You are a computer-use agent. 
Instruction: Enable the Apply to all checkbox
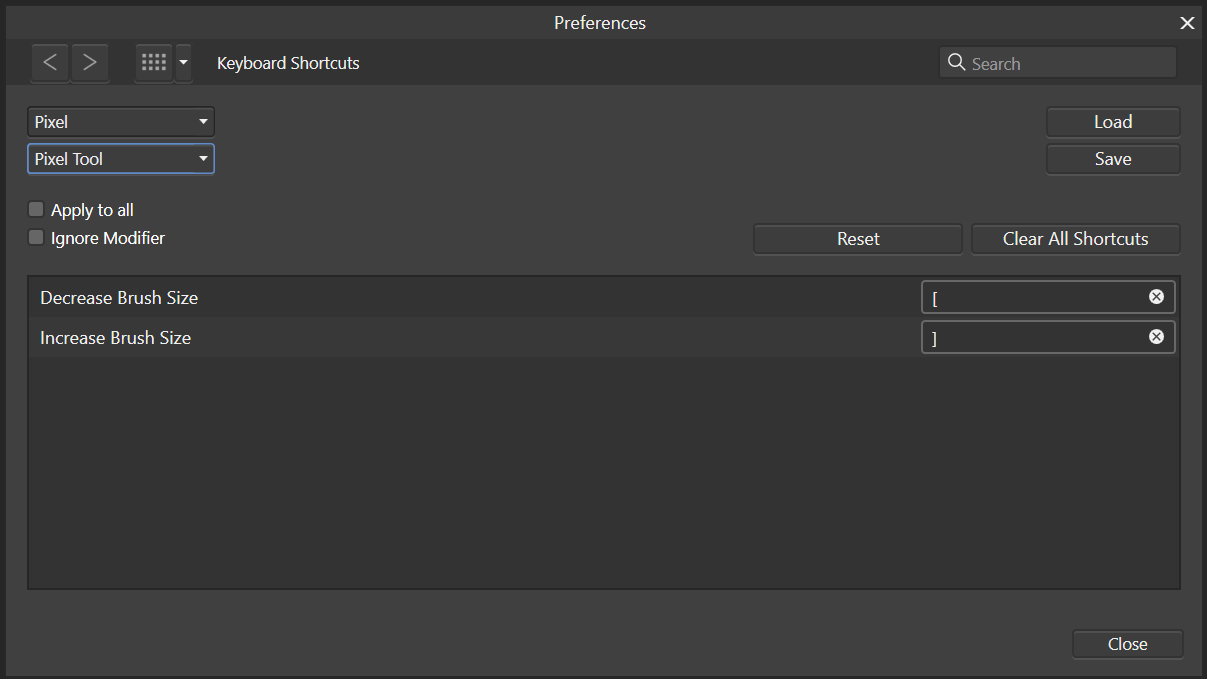point(36,209)
